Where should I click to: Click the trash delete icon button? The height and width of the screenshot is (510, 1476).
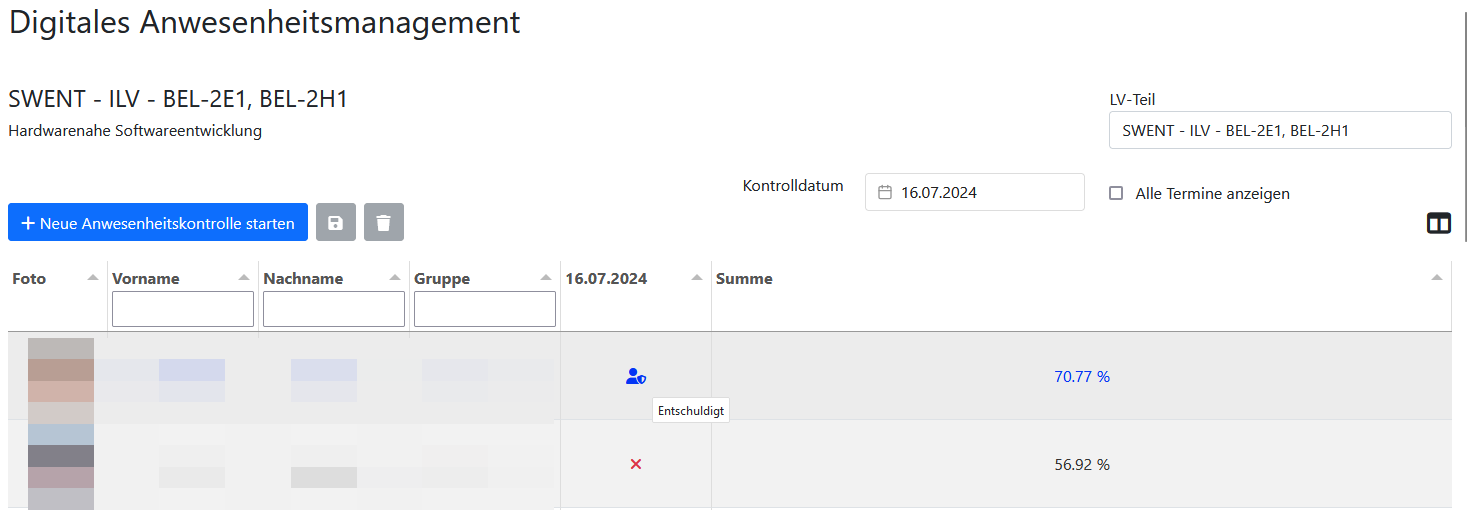pos(384,222)
